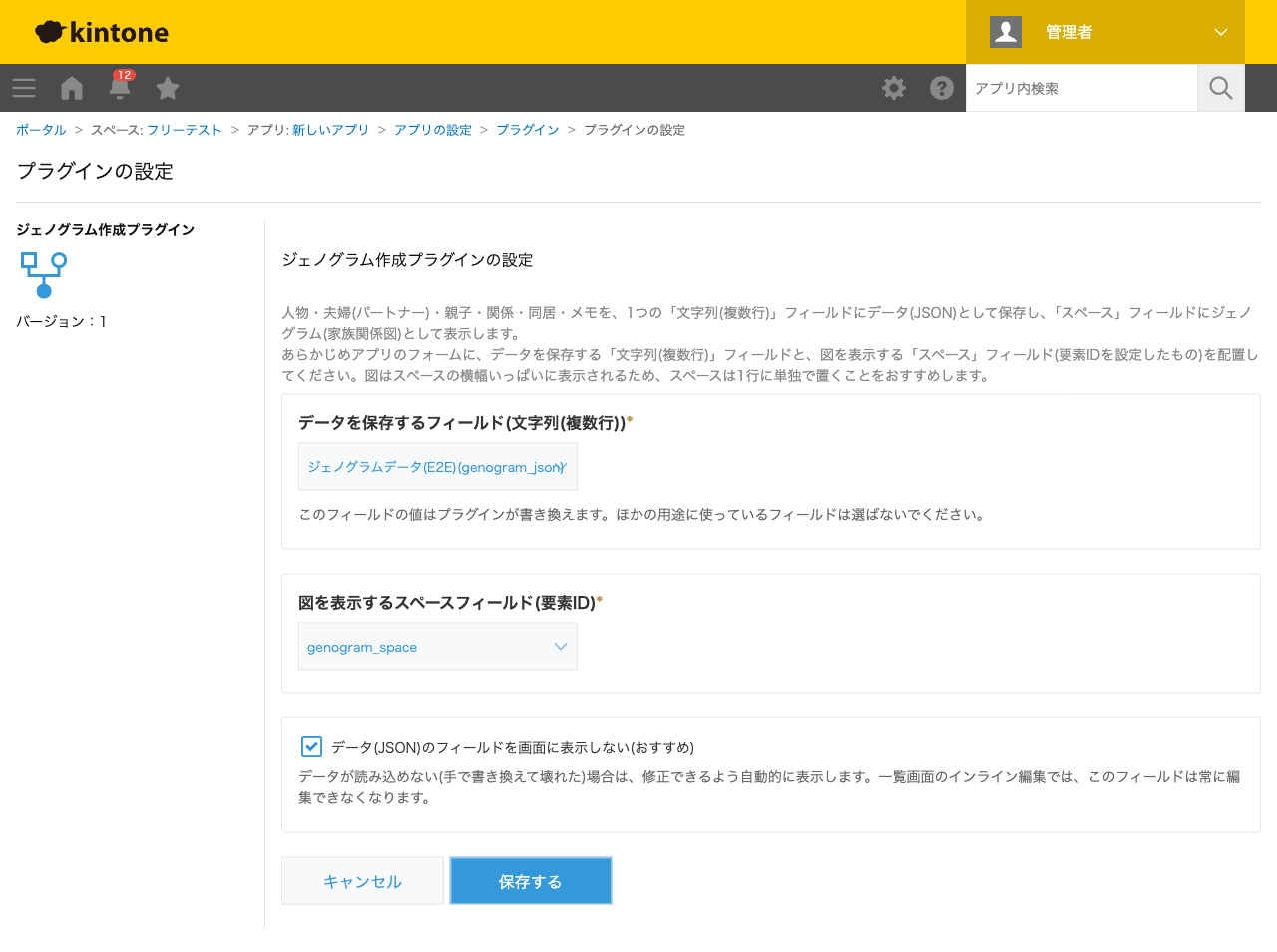Open notifications bell with 12 badge
This screenshot has height=952, width=1277.
[x=120, y=87]
